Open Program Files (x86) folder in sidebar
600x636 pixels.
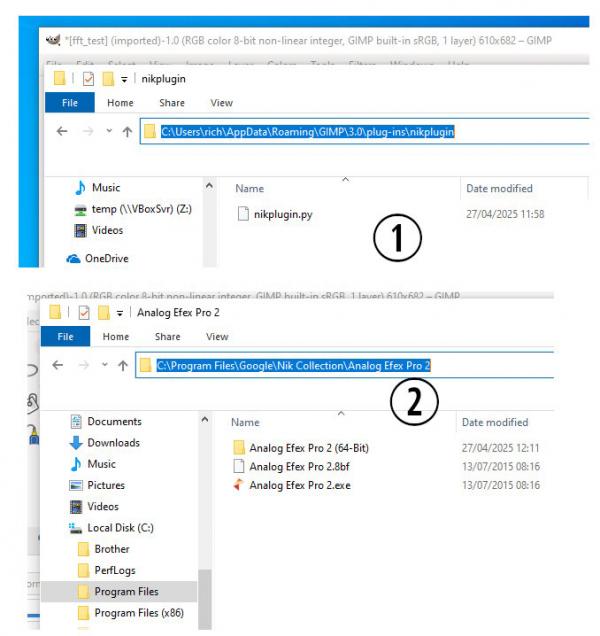(x=139, y=612)
